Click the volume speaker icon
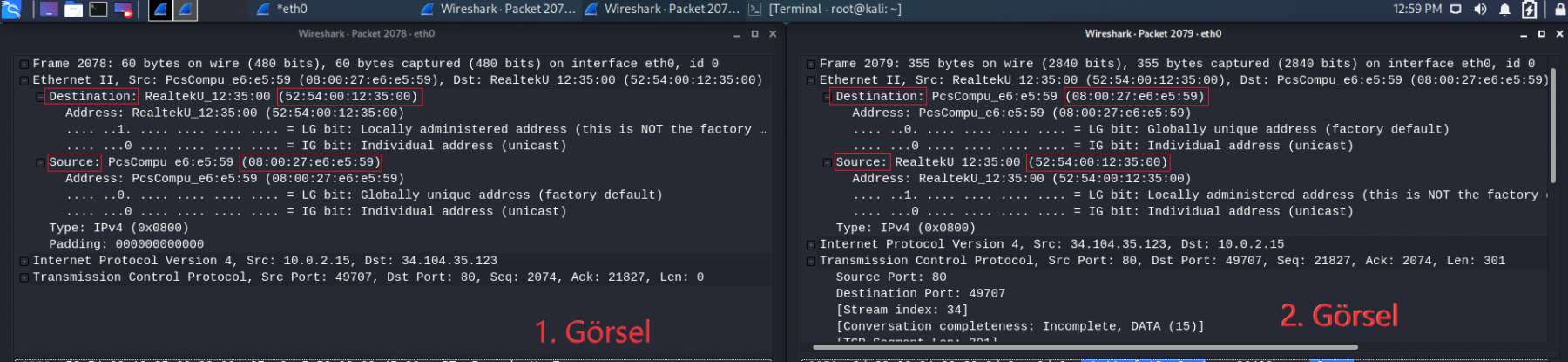Image resolution: width=1568 pixels, height=362 pixels. tap(1480, 10)
